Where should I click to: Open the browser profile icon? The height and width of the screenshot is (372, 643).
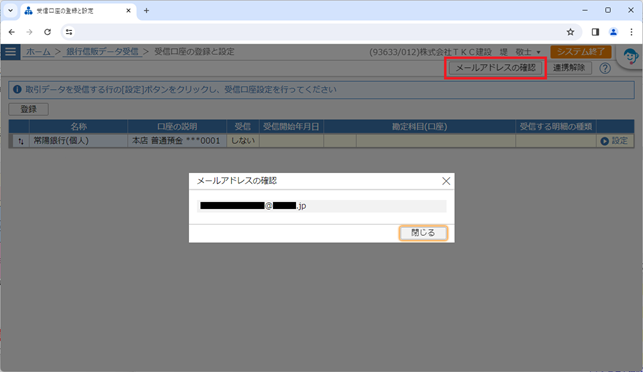click(613, 32)
